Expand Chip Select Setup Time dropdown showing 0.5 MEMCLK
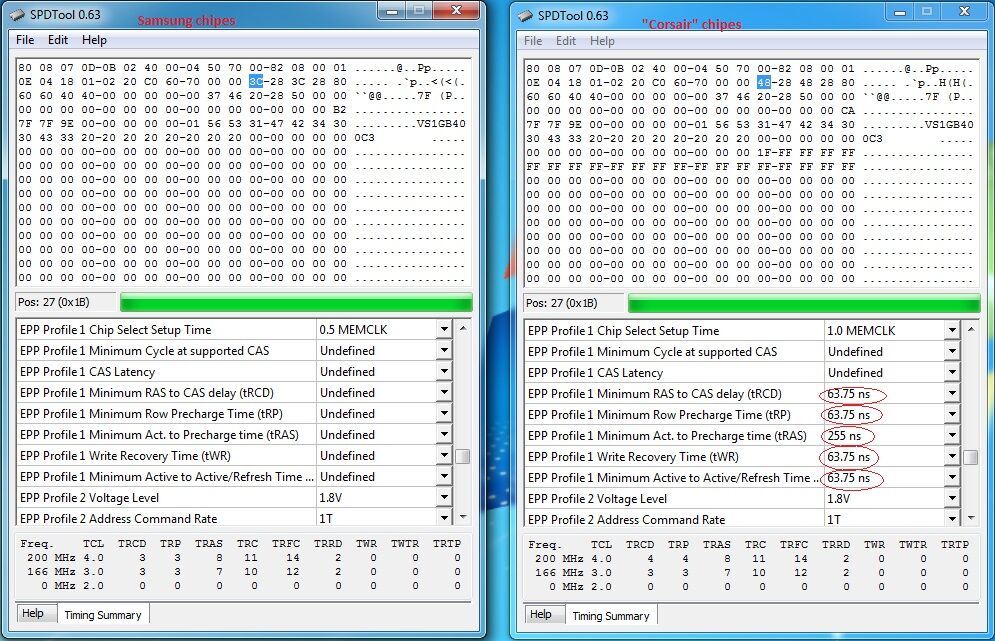The image size is (995, 641). click(x=444, y=329)
